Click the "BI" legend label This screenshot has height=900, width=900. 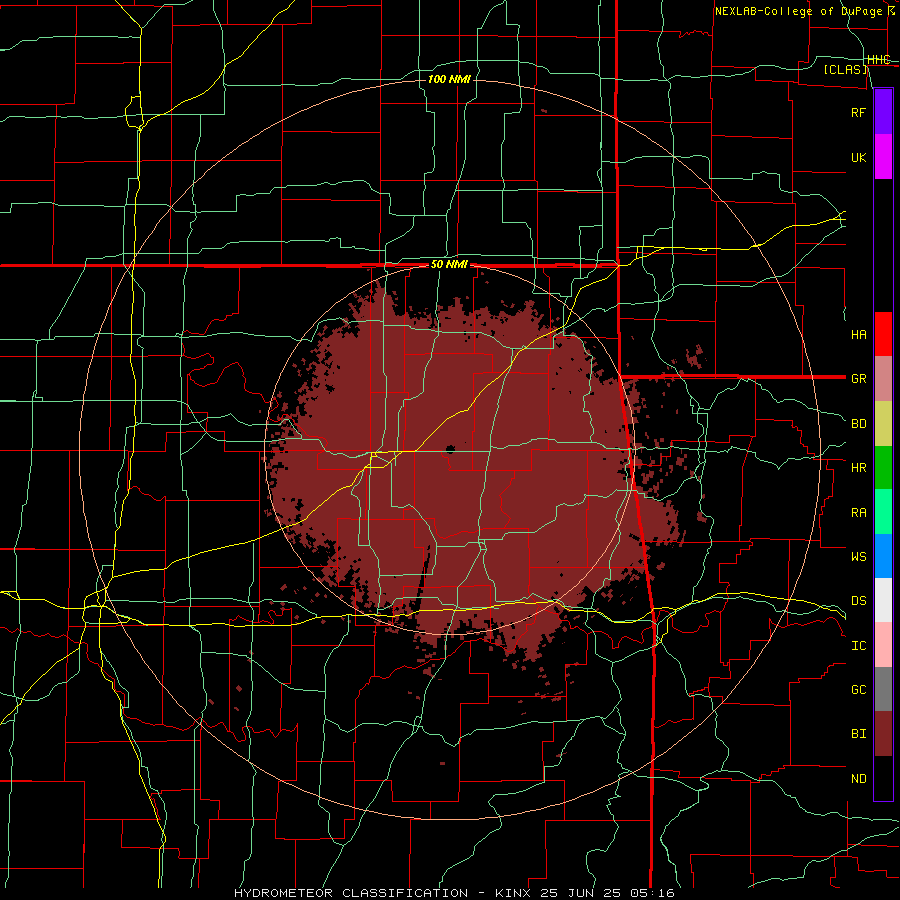(859, 734)
